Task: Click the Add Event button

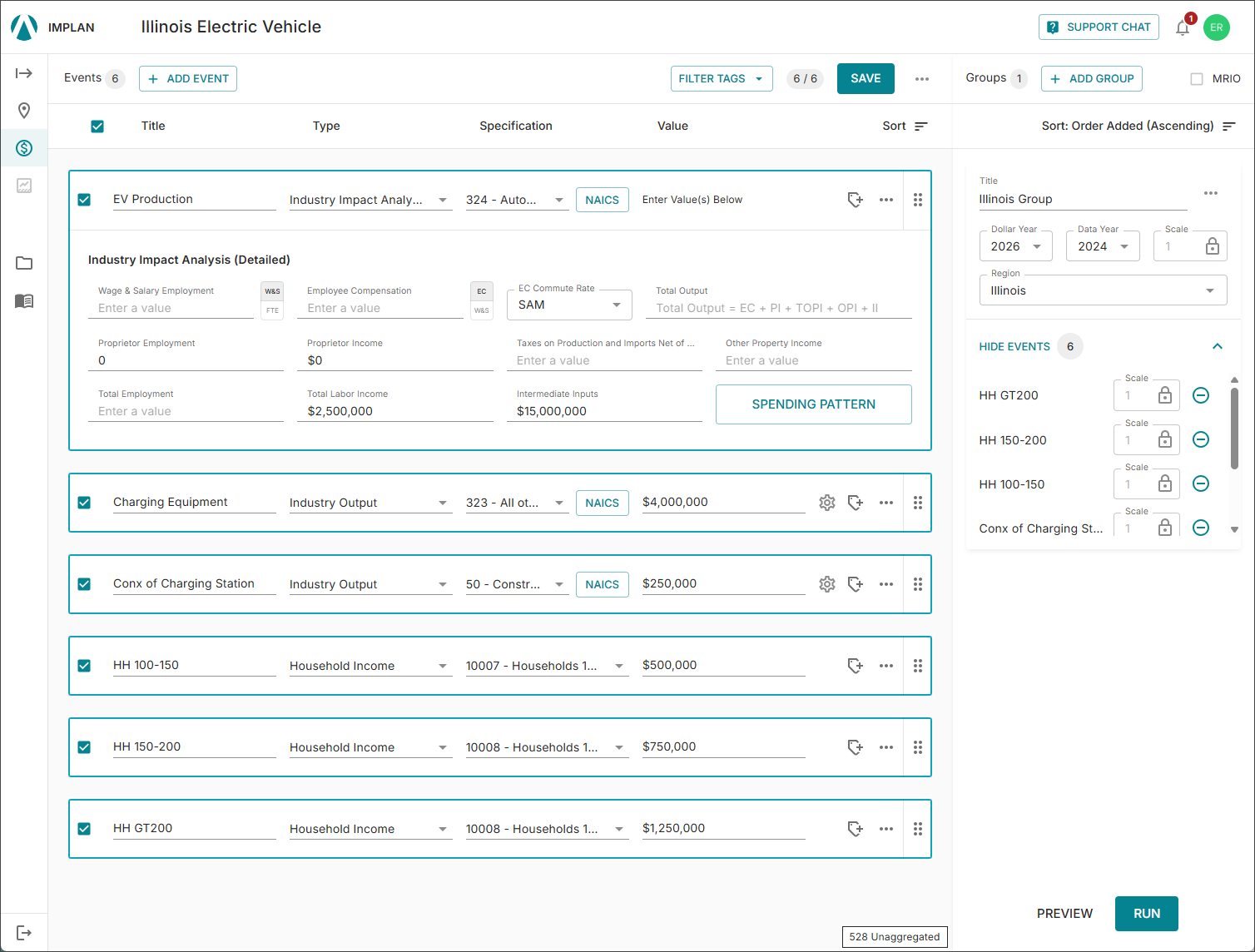Action: [188, 78]
